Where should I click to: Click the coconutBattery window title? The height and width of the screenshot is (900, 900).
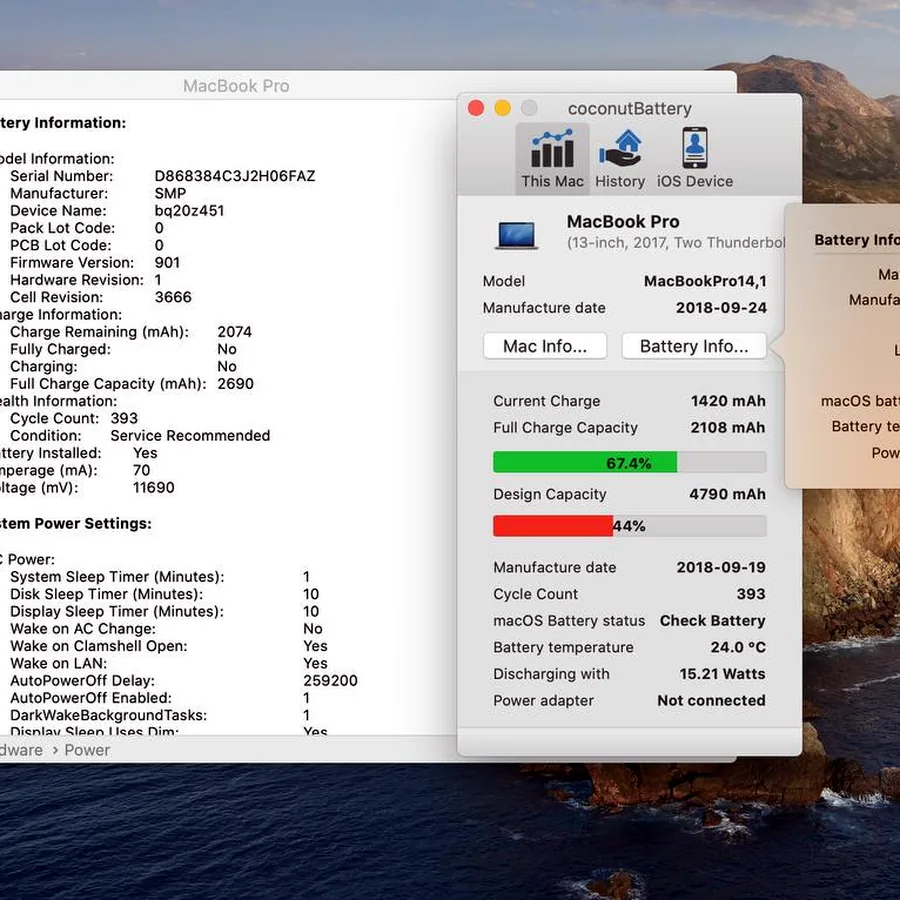pyautogui.click(x=630, y=108)
